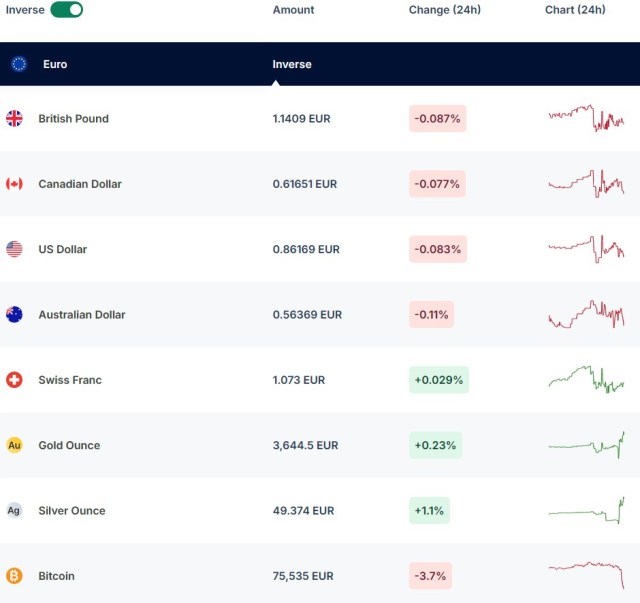Click the Bitcoin logo icon
Viewport: 640px width, 603px height.
click(14, 576)
